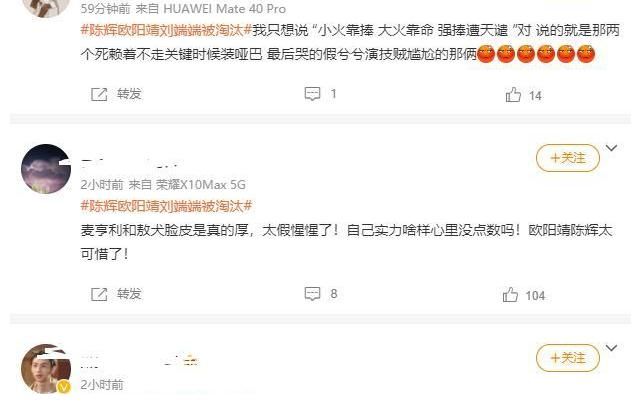Click repost icon on the 104-likes post
641x414 pixels.
(99, 294)
